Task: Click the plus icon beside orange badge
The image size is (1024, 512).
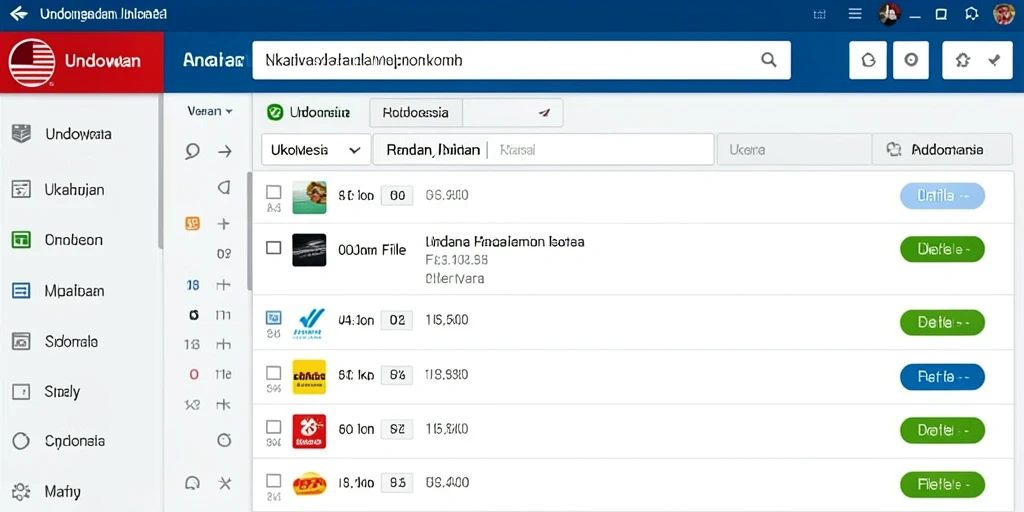Action: point(223,224)
